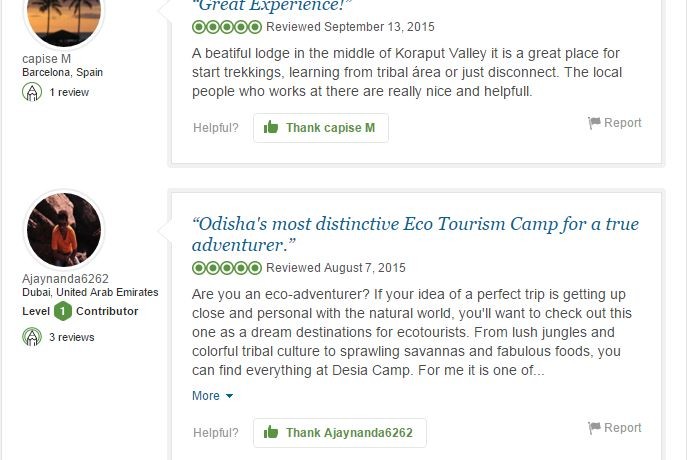Click thumbs-up icon for capise M review
This screenshot has width=697, height=460.
[x=270, y=128]
